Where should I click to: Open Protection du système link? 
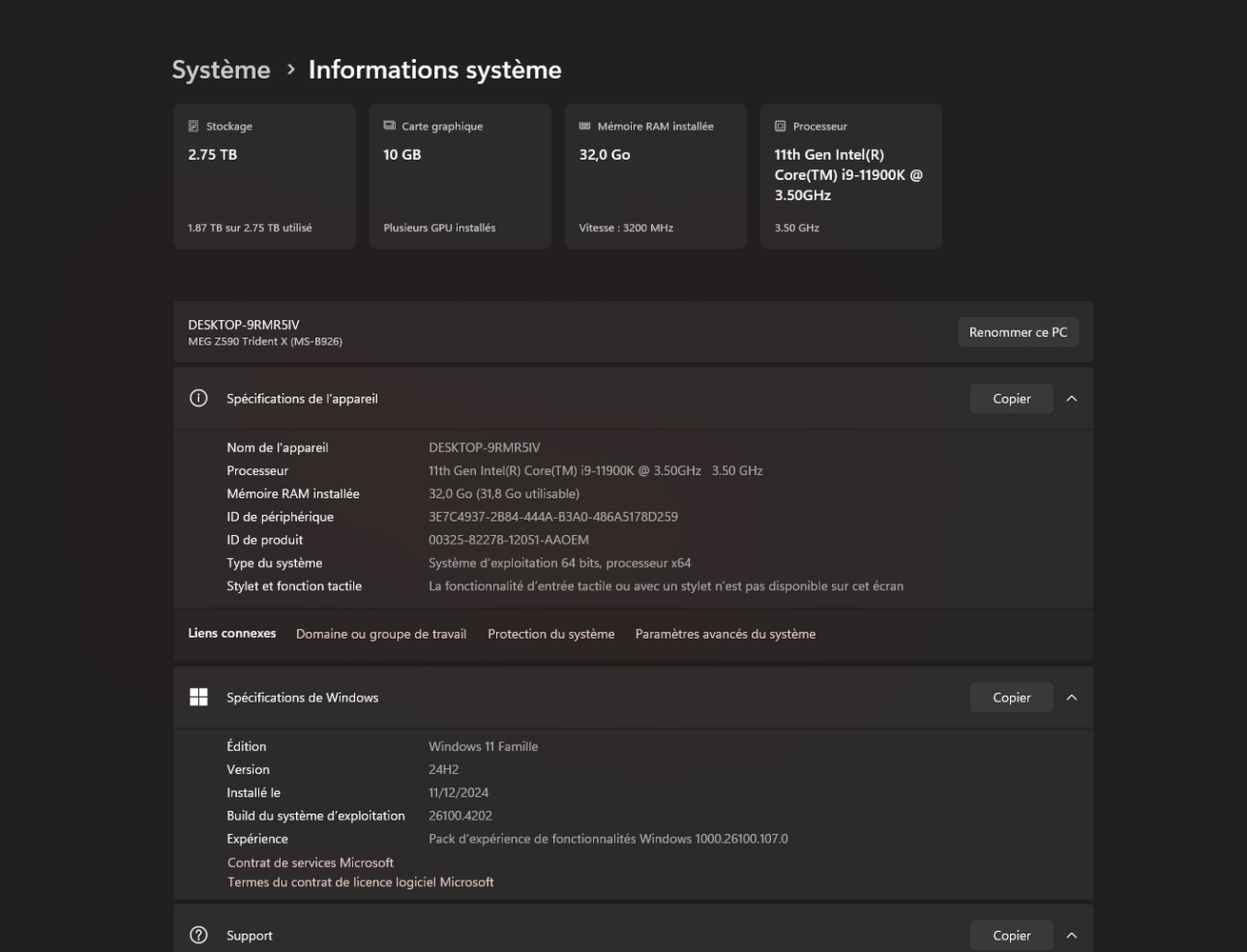[x=551, y=634]
